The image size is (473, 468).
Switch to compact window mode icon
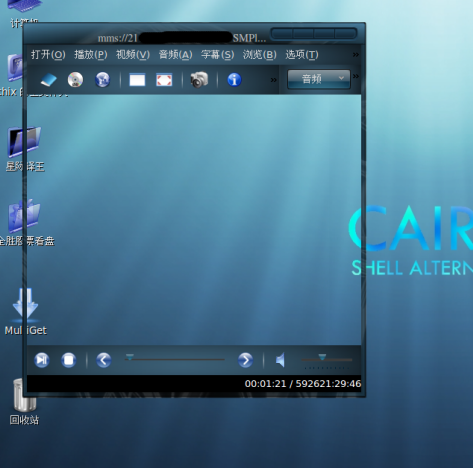[137, 80]
